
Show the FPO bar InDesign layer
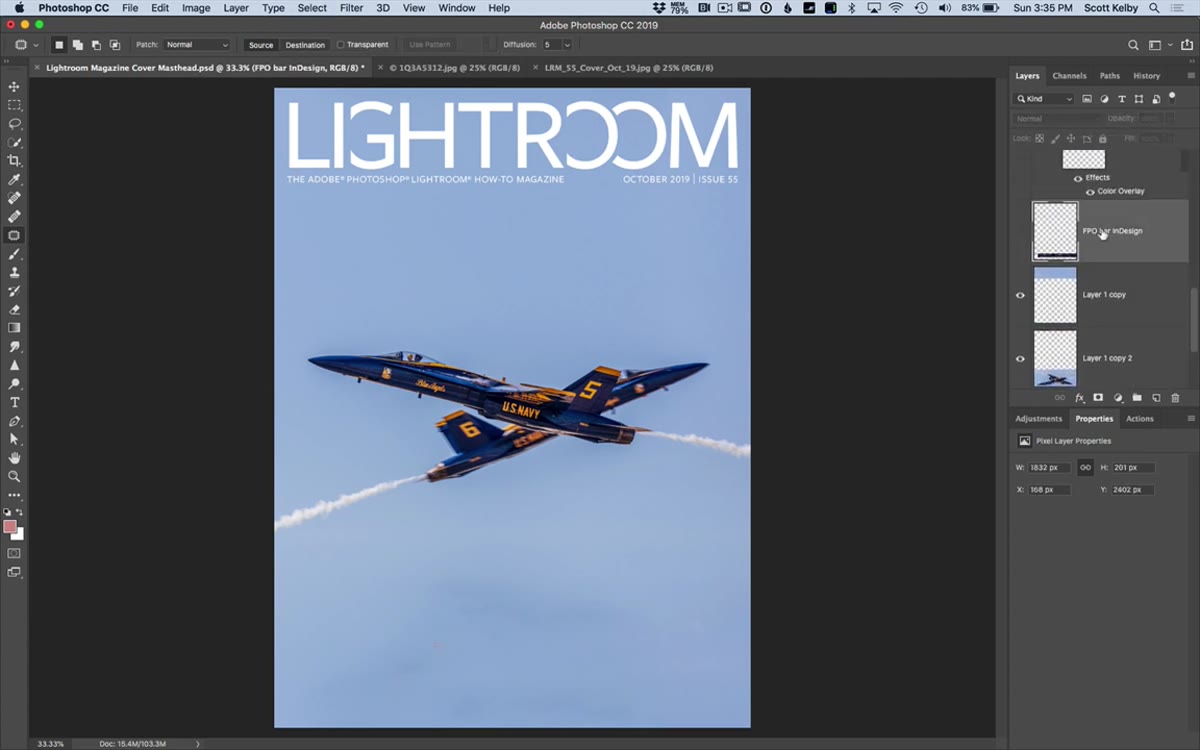click(1020, 231)
